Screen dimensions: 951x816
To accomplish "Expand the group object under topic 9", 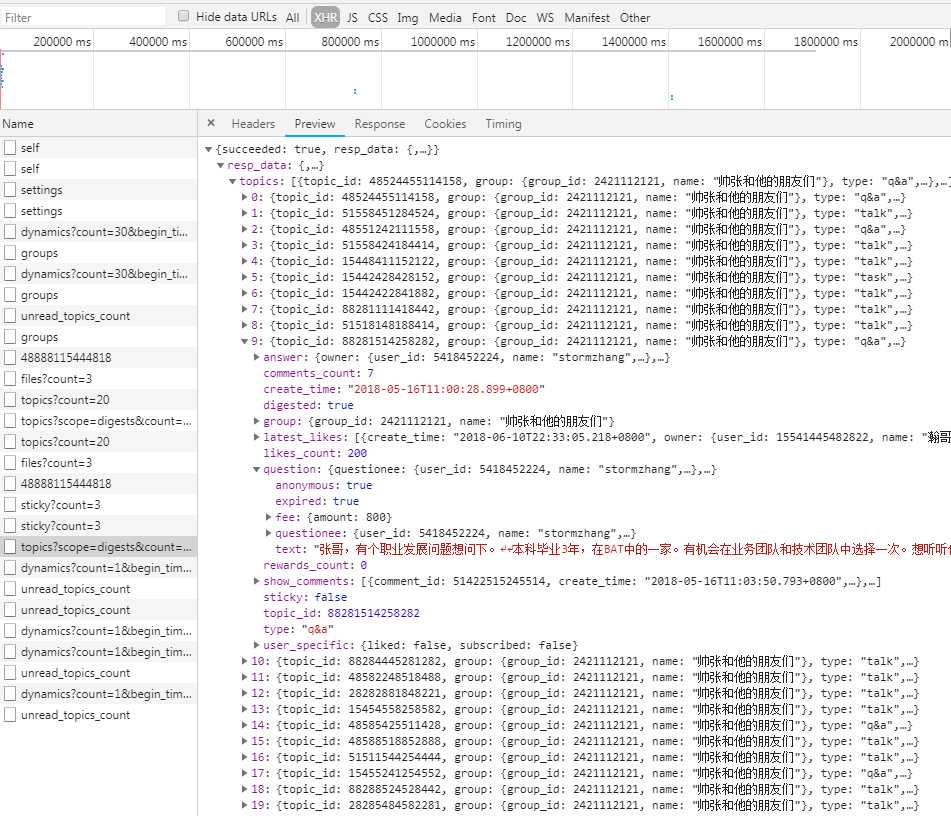I will 257,421.
